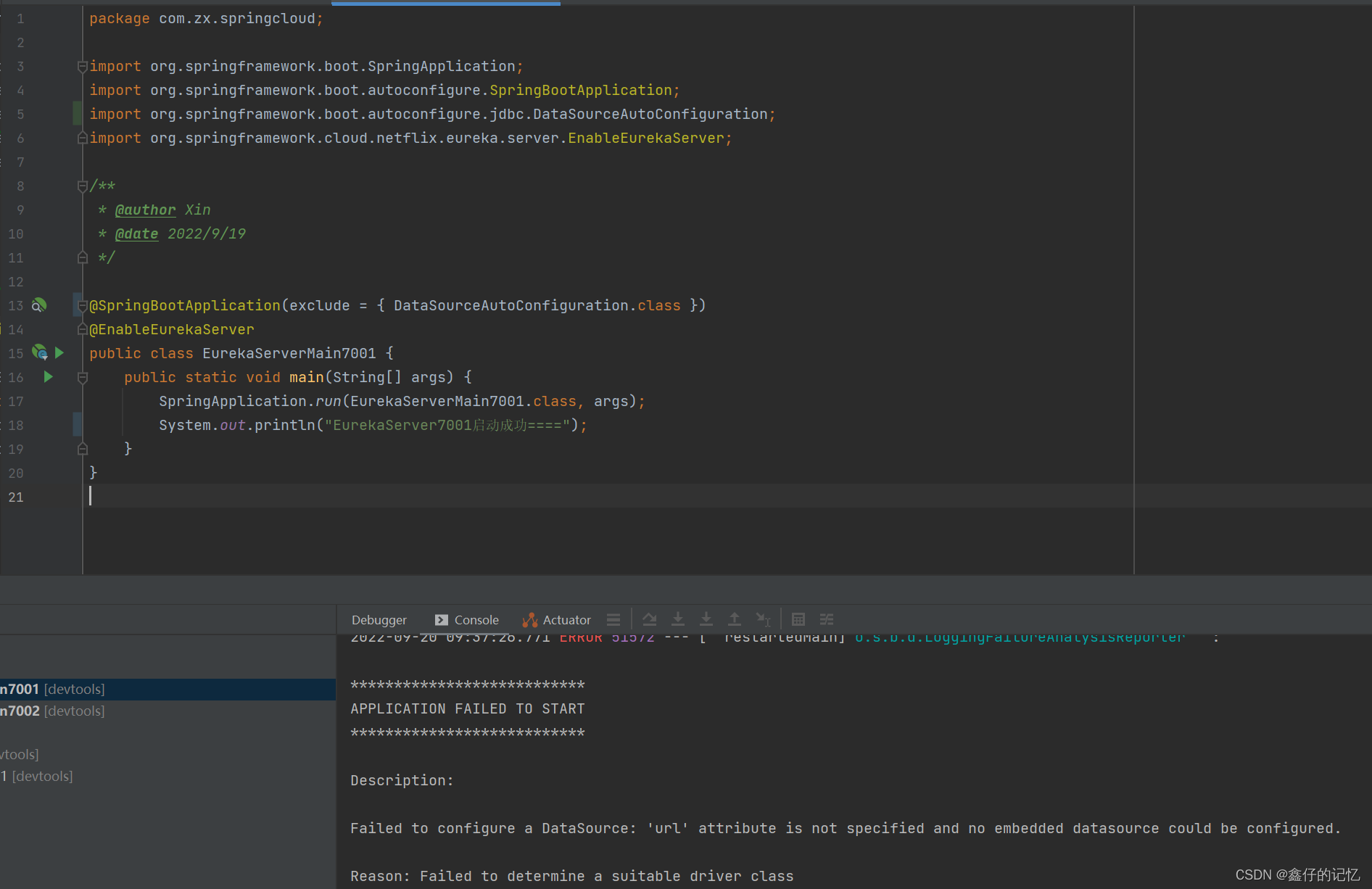
Task: Click the fold marker at @EnableEurekaServer line 14
Action: point(83,329)
